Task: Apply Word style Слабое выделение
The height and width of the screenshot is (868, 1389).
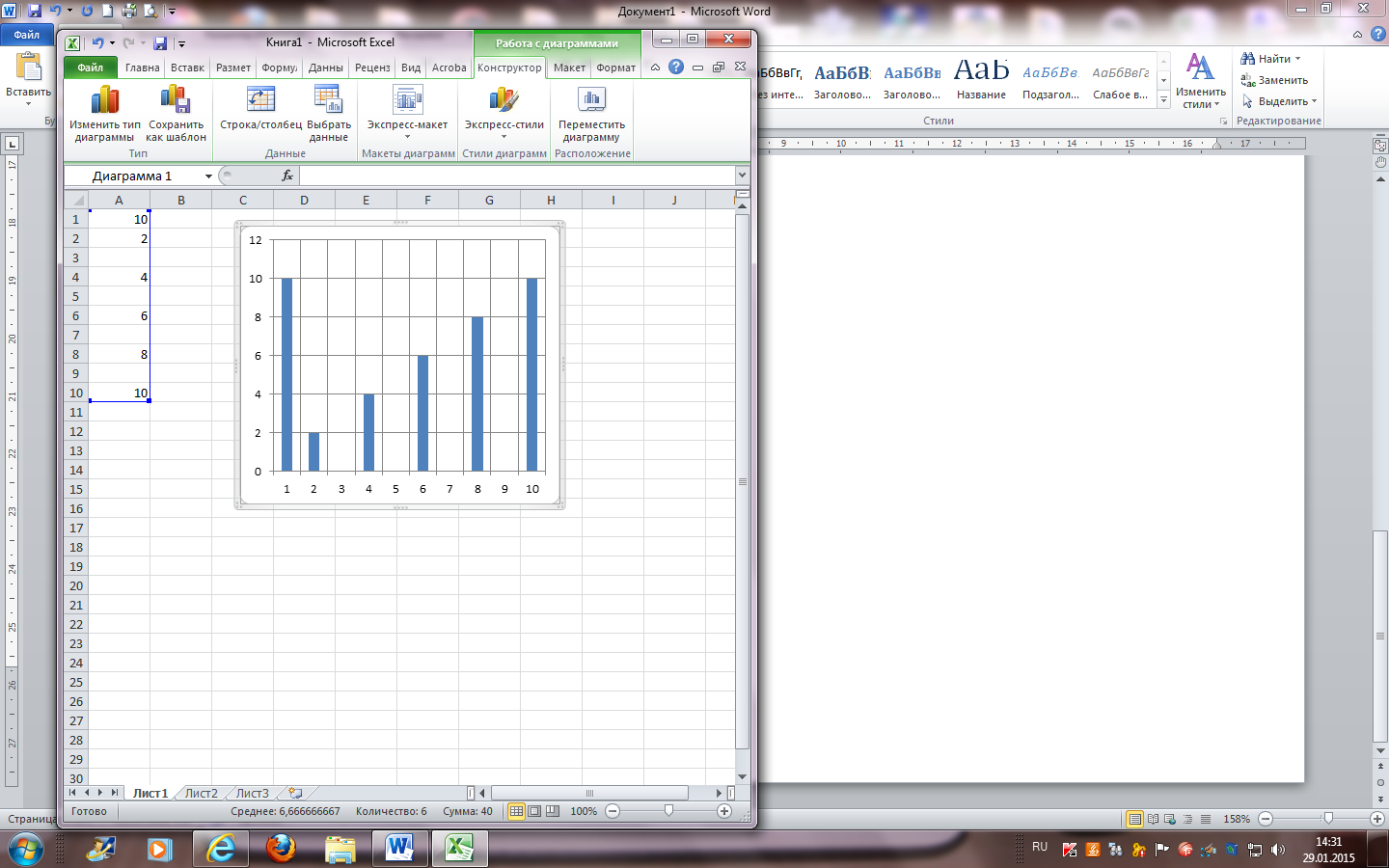Action: pos(1120,77)
